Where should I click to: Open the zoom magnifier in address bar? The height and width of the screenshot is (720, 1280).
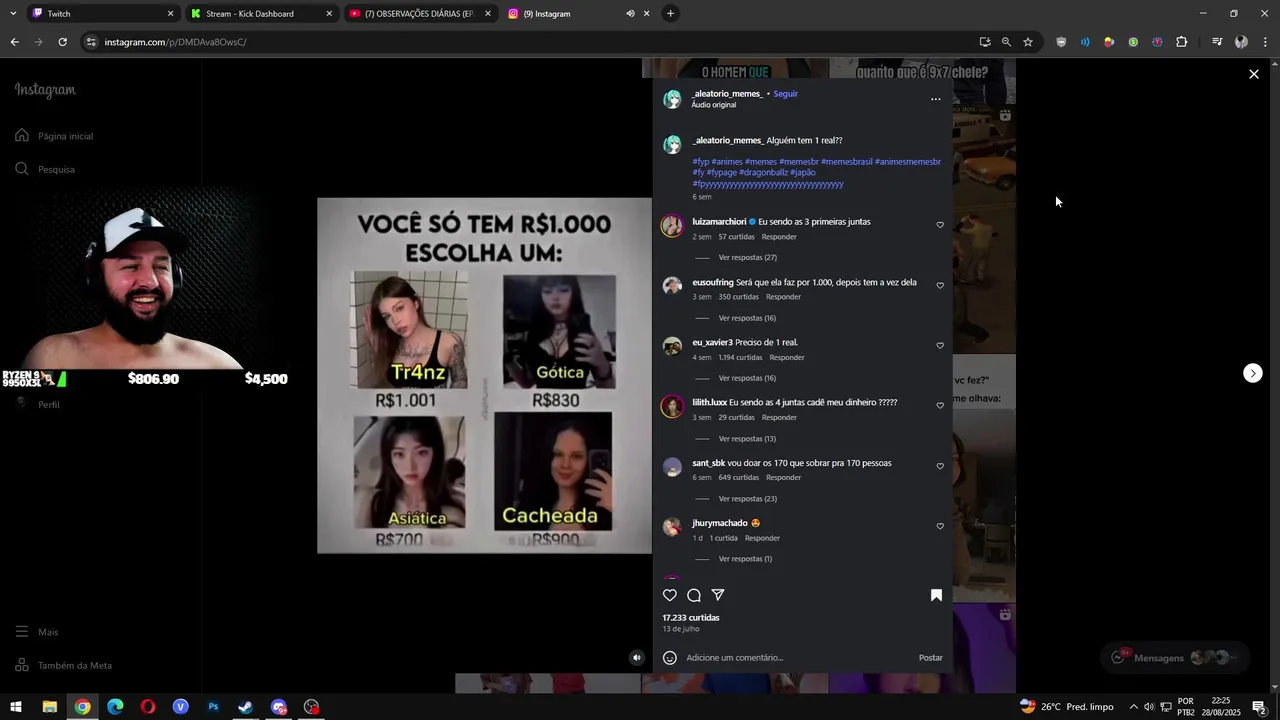(x=1006, y=42)
